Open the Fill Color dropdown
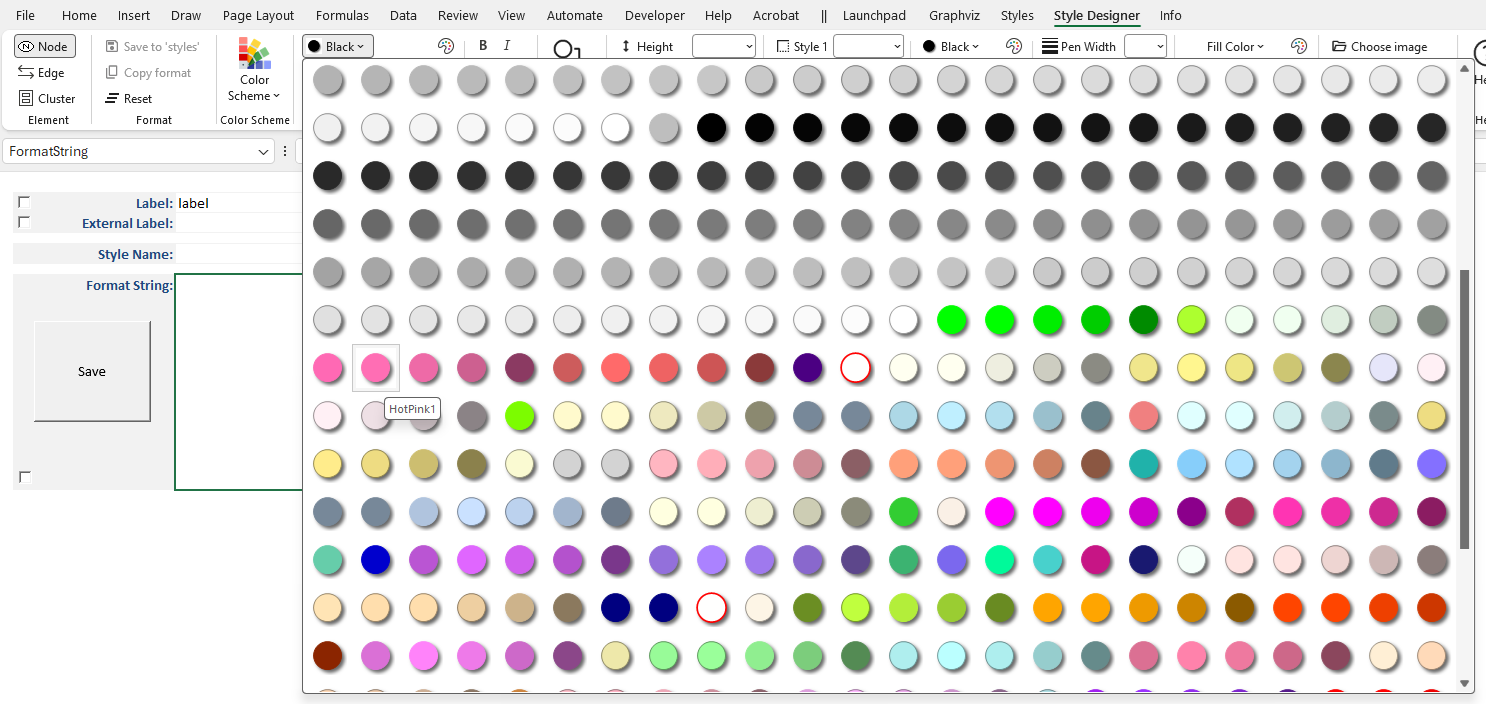The image size is (1486, 704). (1235, 46)
